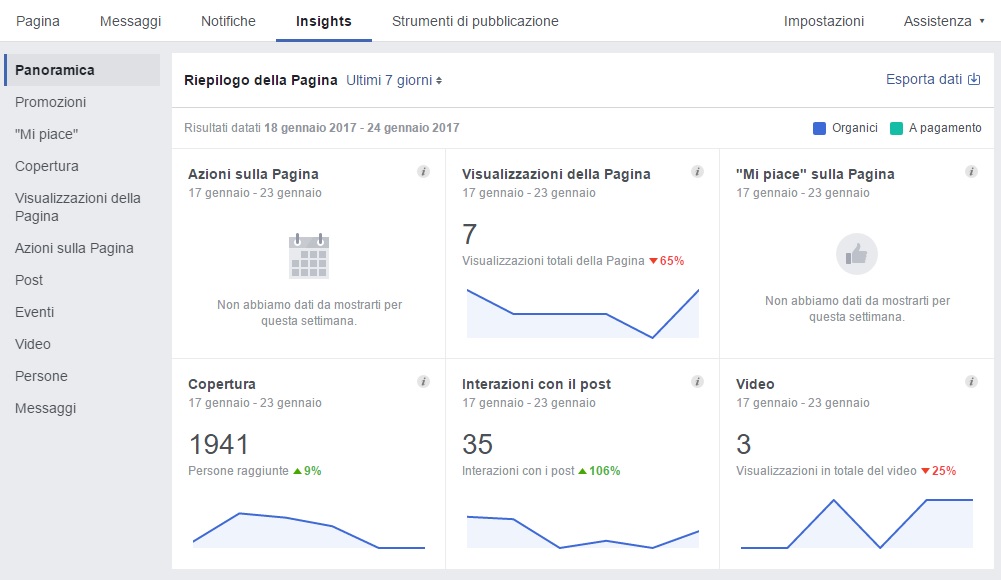1001x580 pixels.
Task: Click the Risultati datati date range text
Action: pos(322,128)
